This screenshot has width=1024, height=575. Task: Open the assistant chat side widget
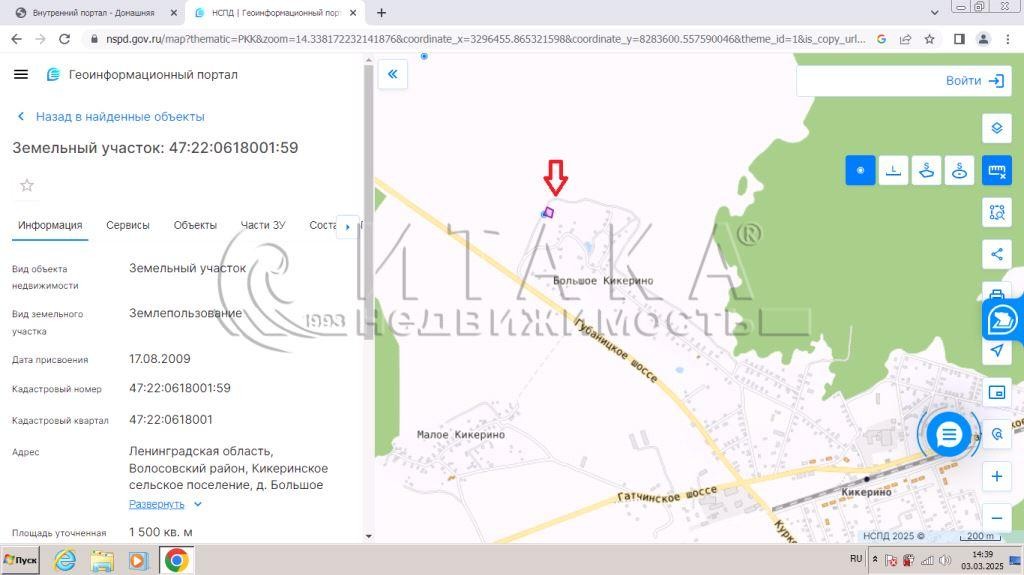(x=1002, y=321)
